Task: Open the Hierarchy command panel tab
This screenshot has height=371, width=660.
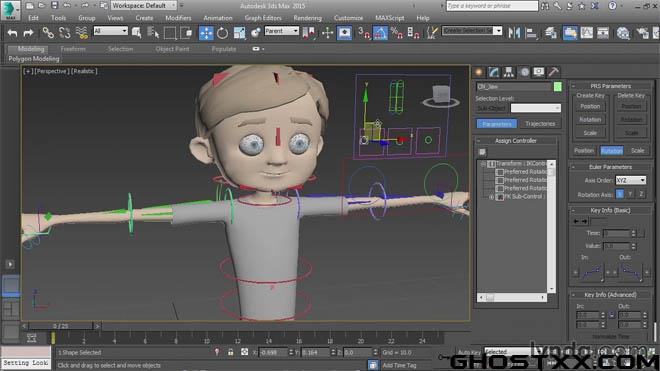Action: [x=509, y=72]
